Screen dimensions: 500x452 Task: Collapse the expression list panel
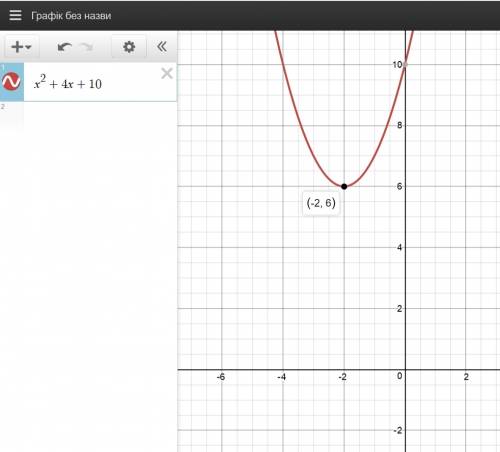pos(162,46)
